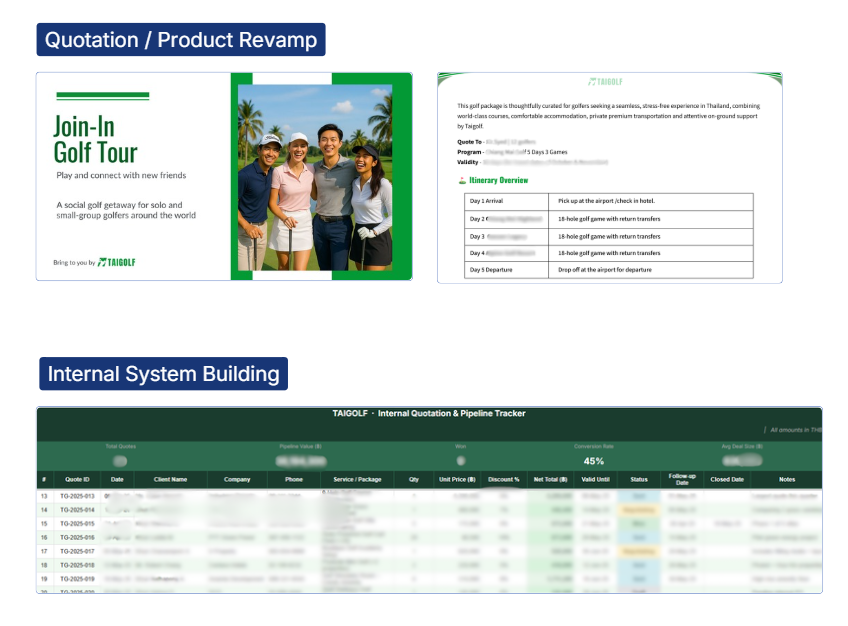Click the 'A social golf getaway' description
The height and width of the screenshot is (626, 848).
coord(126,210)
